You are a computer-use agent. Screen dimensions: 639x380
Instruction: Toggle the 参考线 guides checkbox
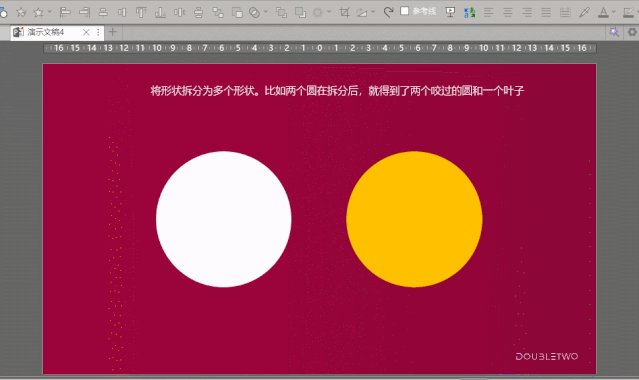404,11
